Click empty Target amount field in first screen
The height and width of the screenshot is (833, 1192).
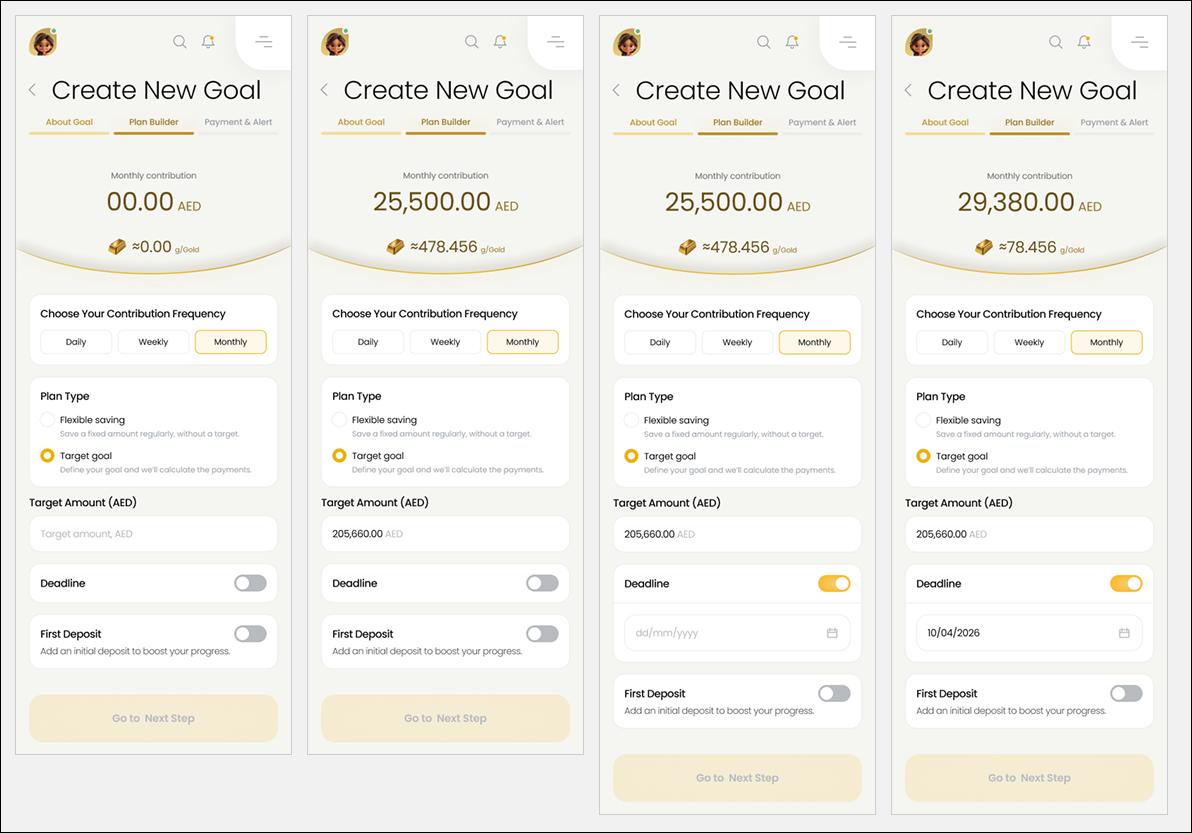(x=154, y=534)
